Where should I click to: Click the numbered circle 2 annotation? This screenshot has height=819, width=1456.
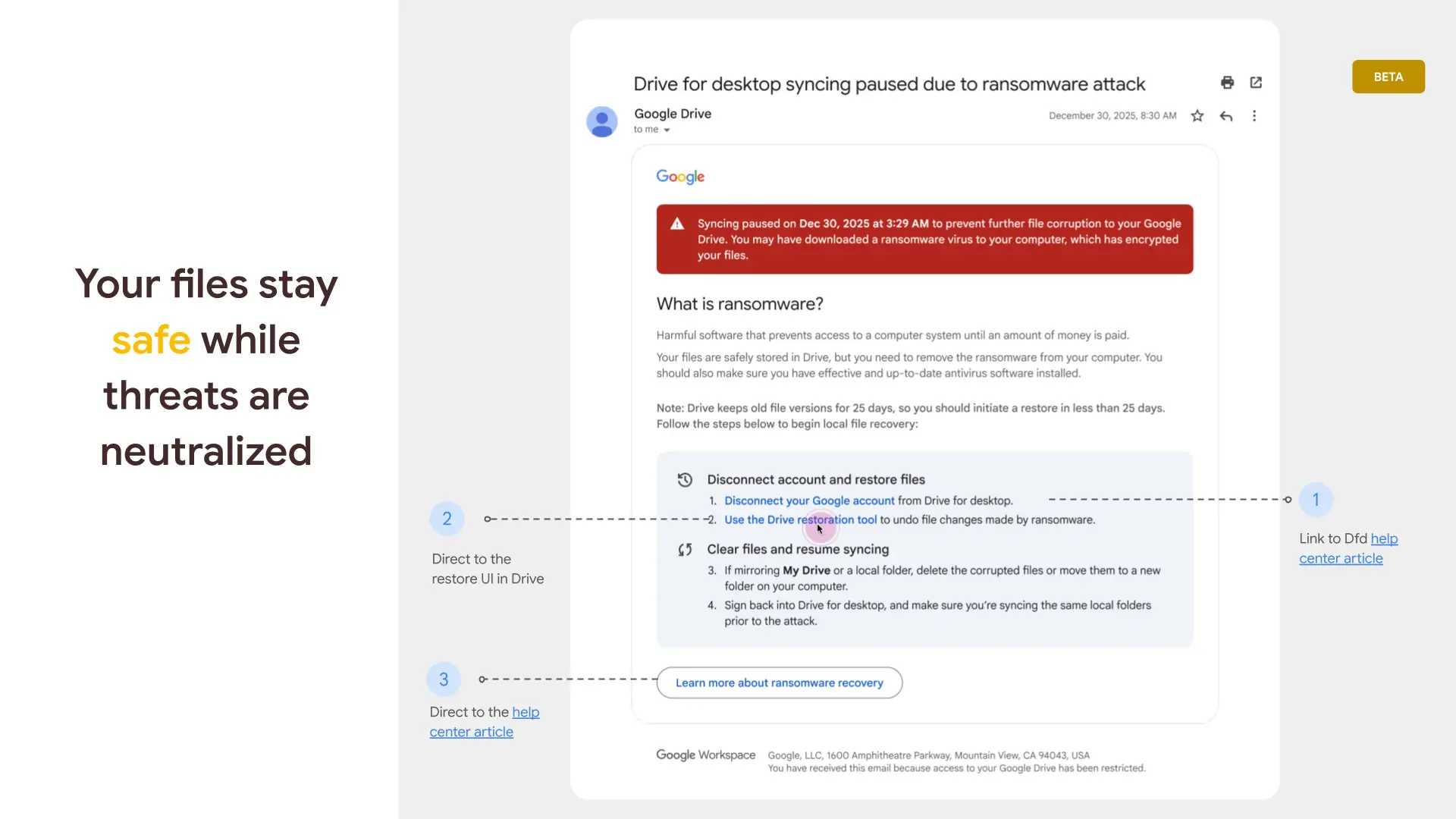[x=447, y=519]
